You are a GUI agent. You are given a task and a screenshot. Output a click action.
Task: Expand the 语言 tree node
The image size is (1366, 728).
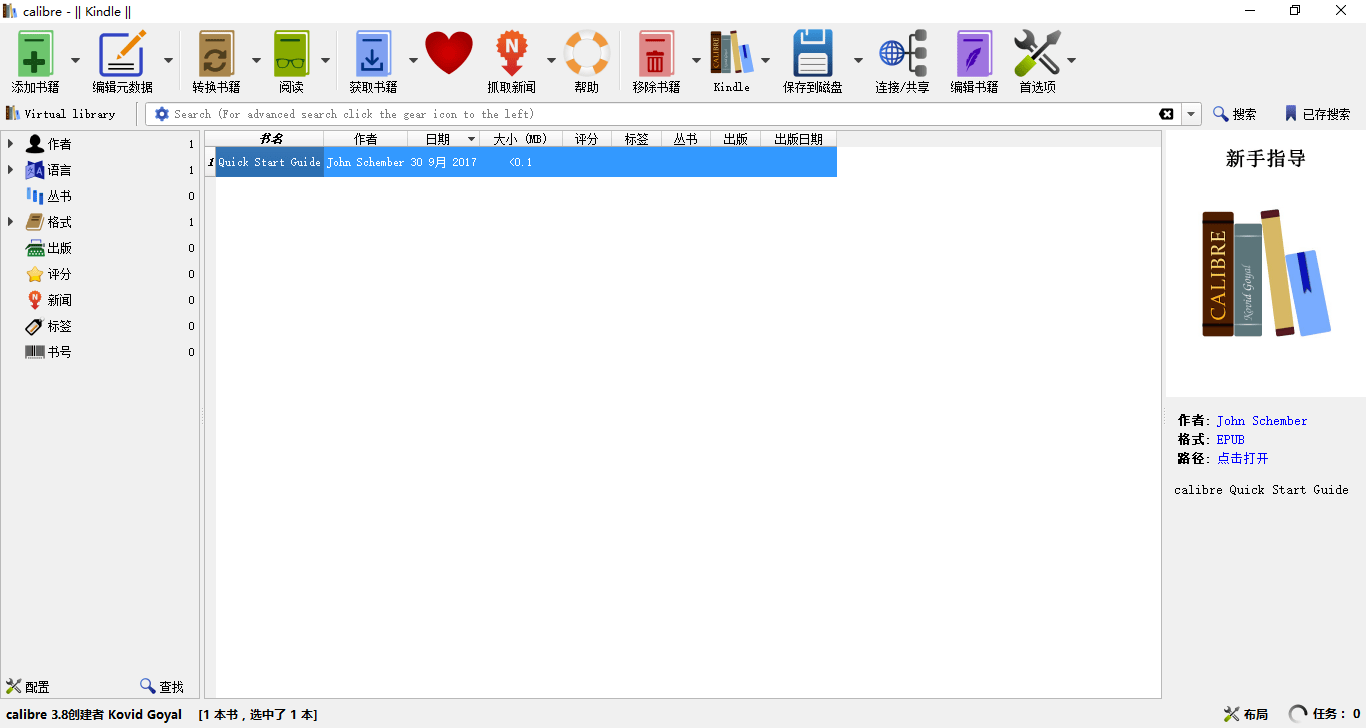(x=10, y=170)
